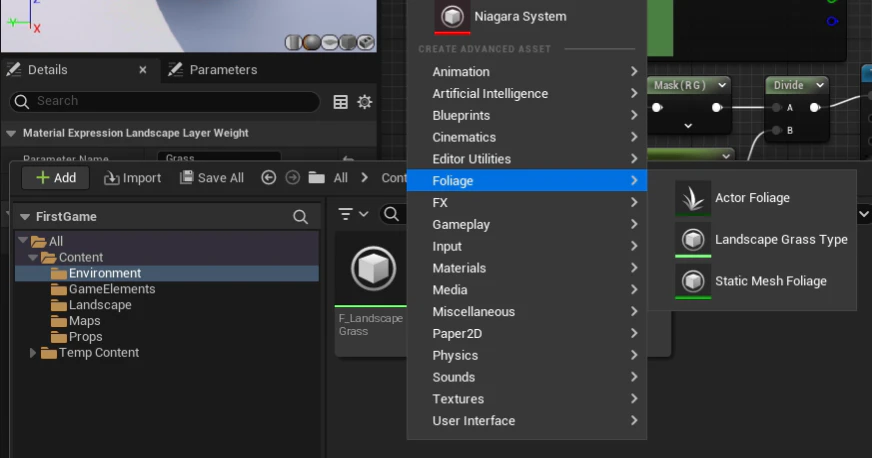Screen dimensions: 872x458
Task: Open the FX submenu
Action: click(x=527, y=202)
